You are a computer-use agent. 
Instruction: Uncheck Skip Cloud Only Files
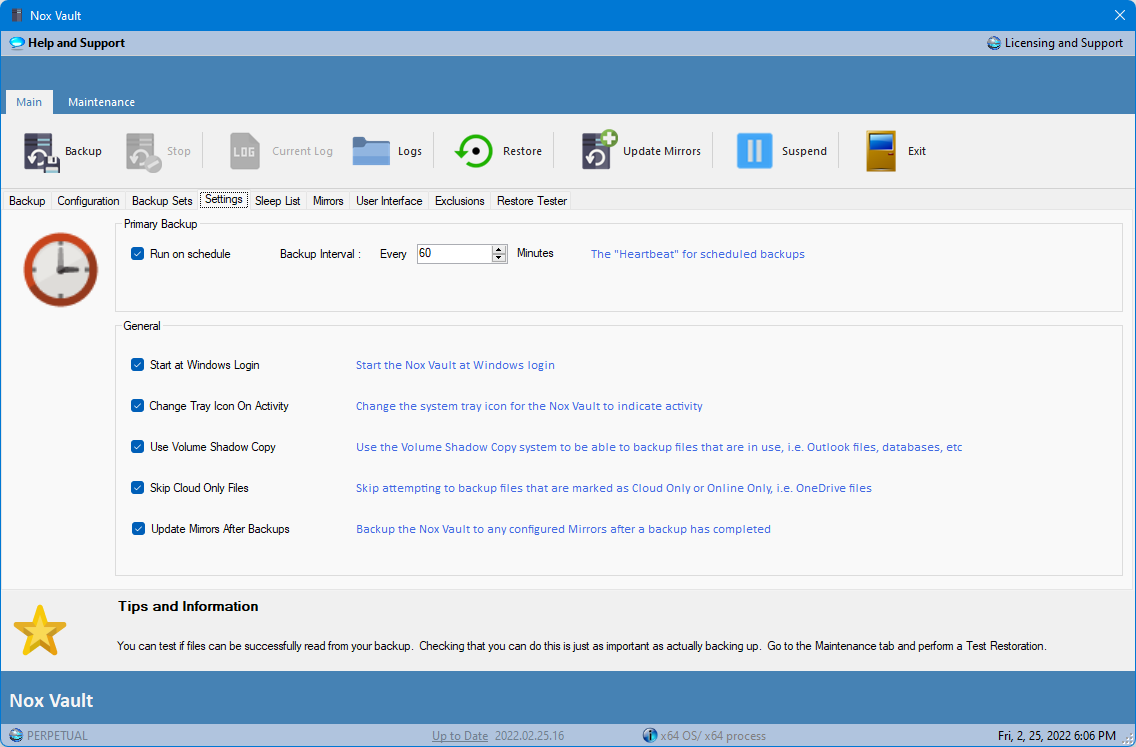pyautogui.click(x=138, y=488)
